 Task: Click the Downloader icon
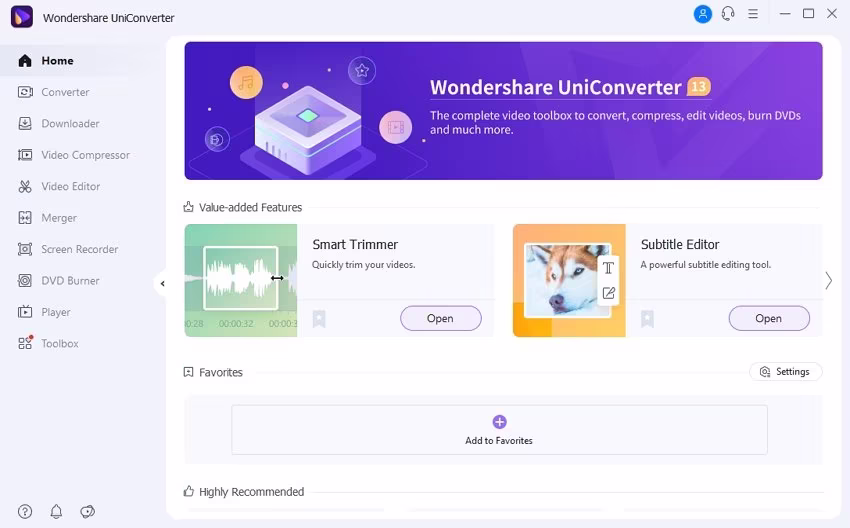25,124
